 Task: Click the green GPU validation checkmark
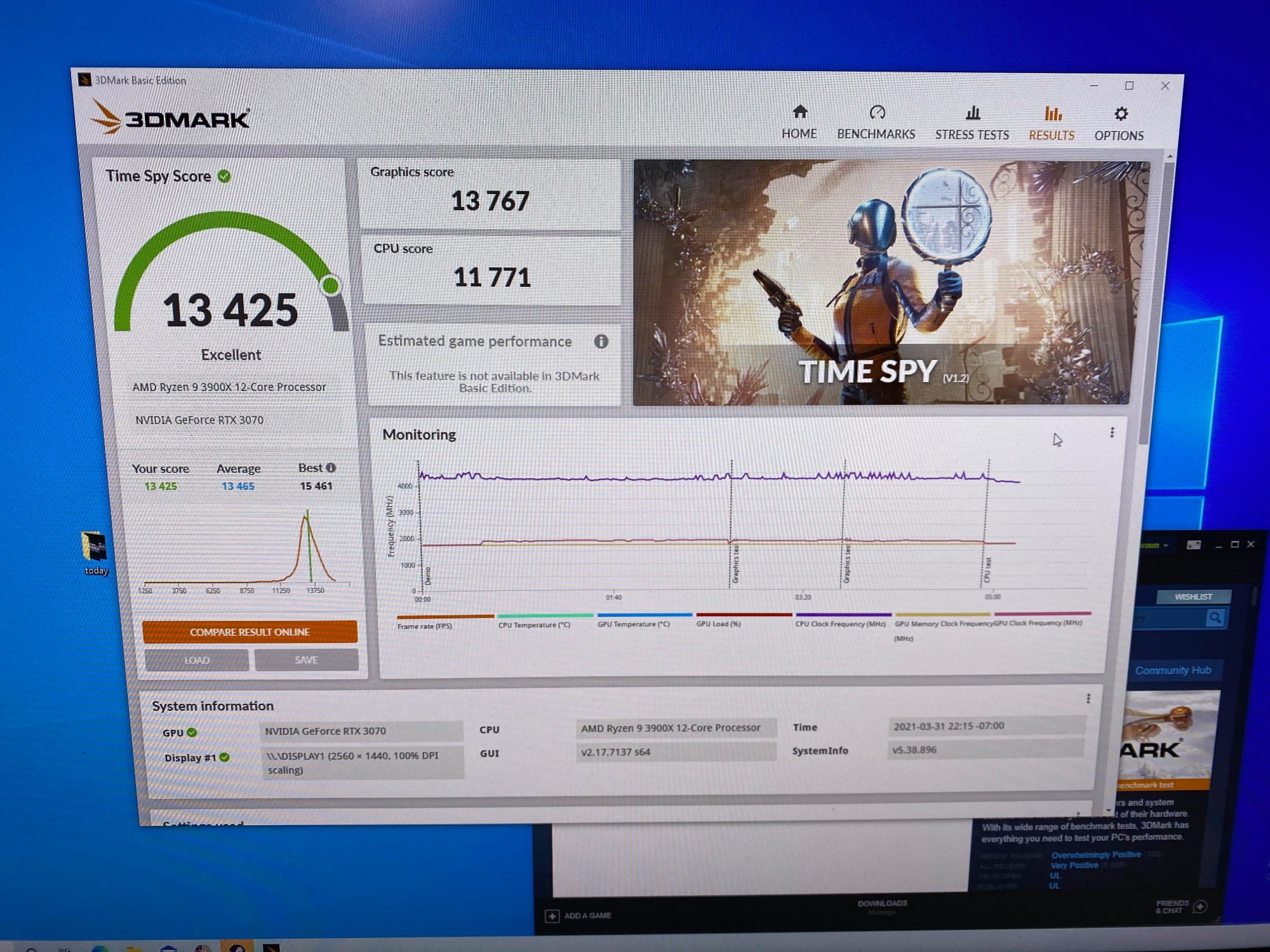tap(192, 732)
